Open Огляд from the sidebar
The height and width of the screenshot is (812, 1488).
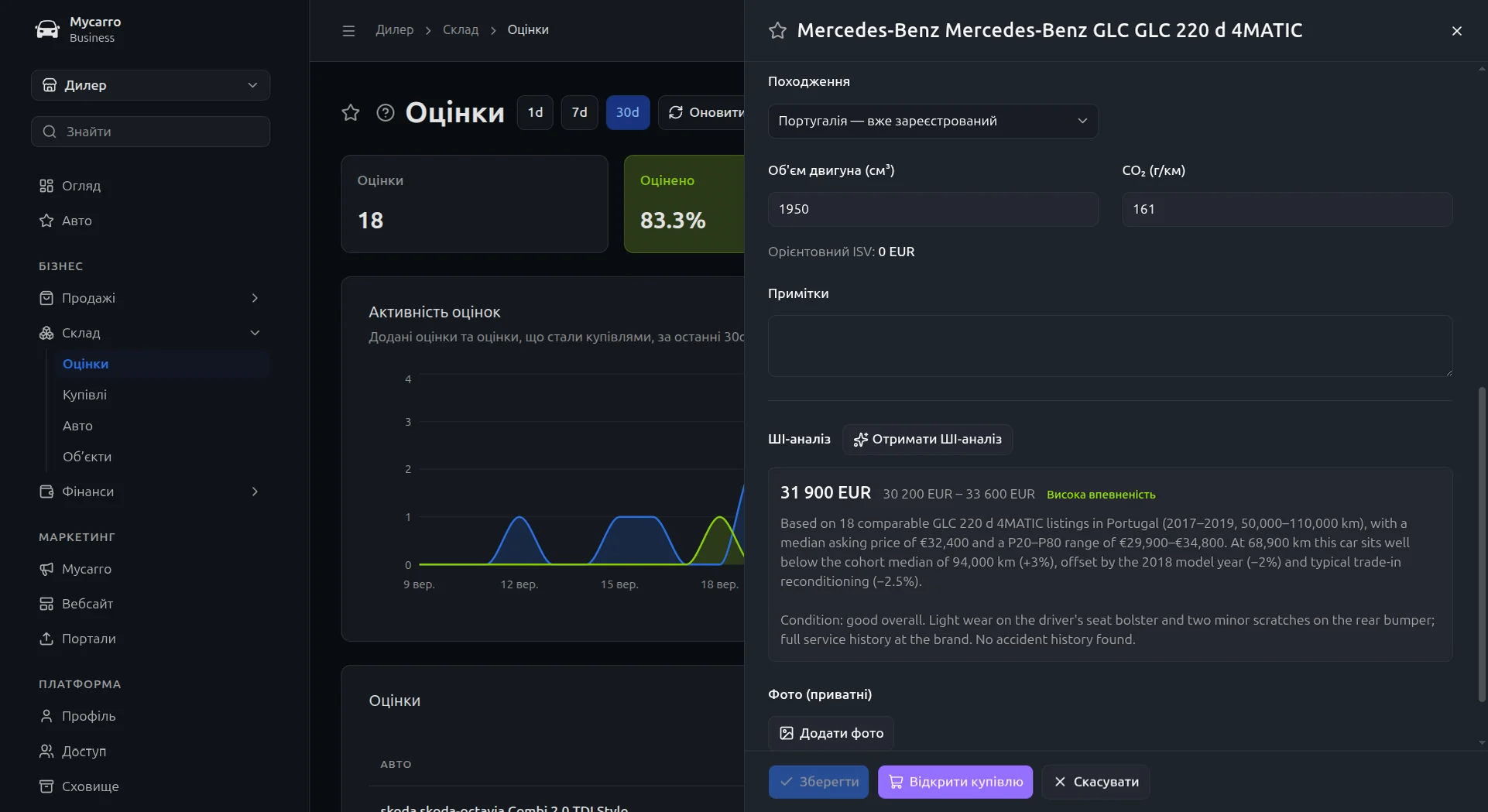(150, 186)
